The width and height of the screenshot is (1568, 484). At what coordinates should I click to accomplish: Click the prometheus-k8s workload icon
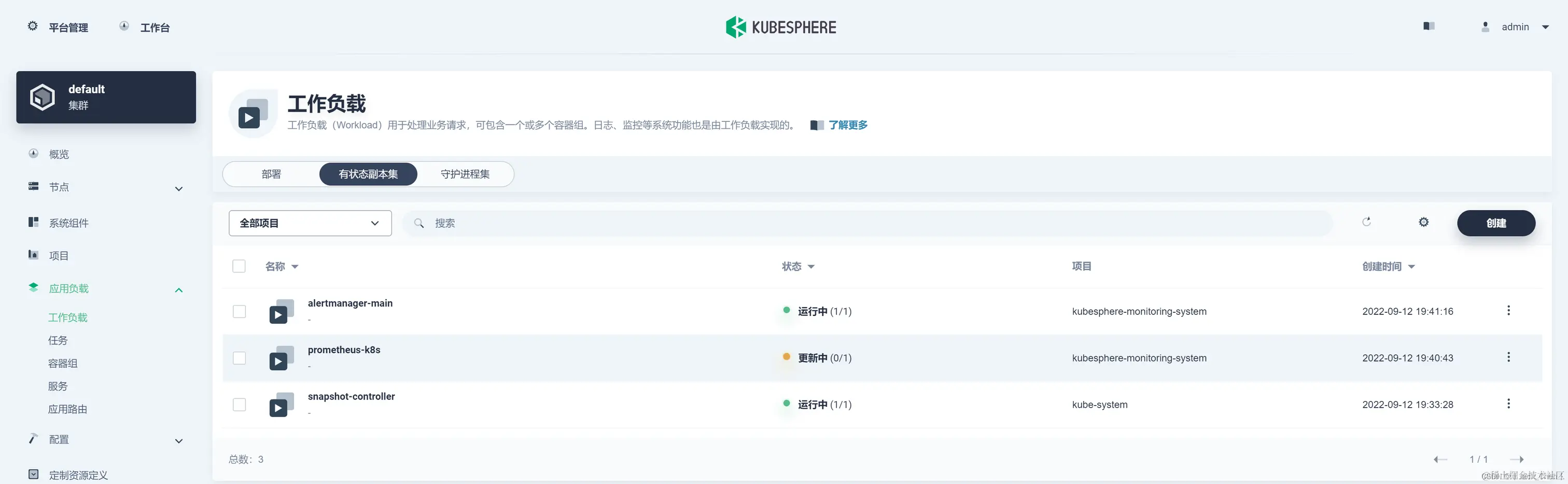(281, 358)
